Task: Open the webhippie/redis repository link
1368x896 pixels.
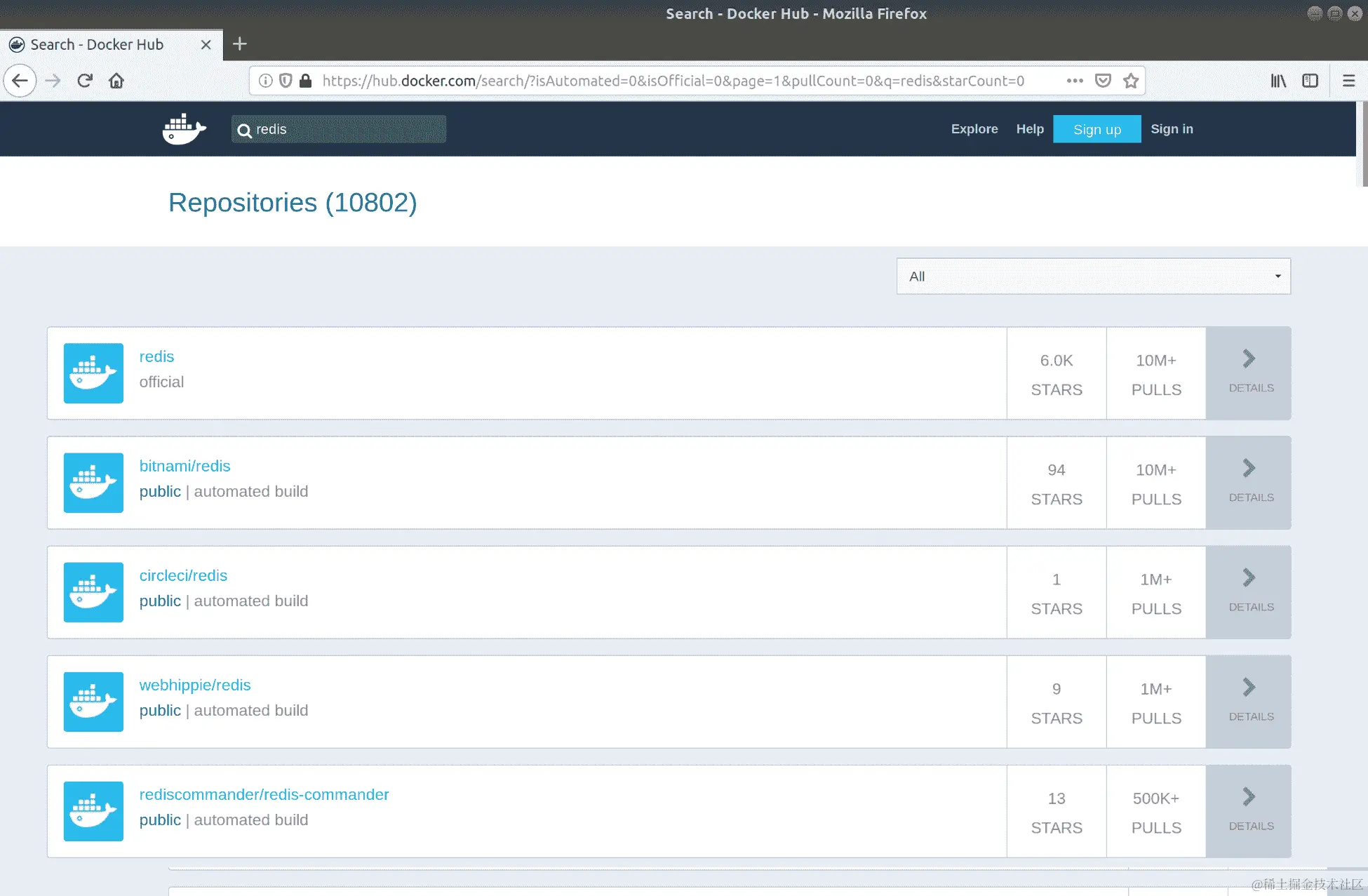Action: [195, 685]
